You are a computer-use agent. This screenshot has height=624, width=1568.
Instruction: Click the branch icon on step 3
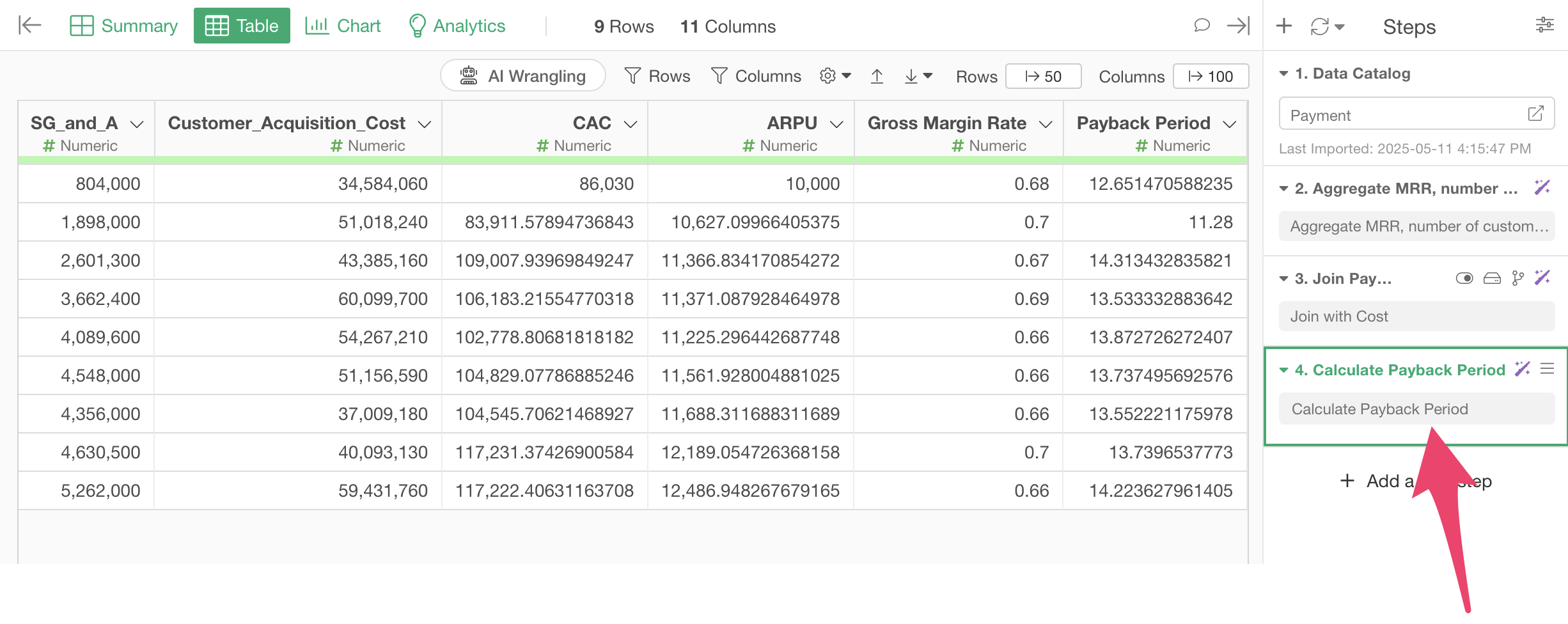pyautogui.click(x=1518, y=278)
